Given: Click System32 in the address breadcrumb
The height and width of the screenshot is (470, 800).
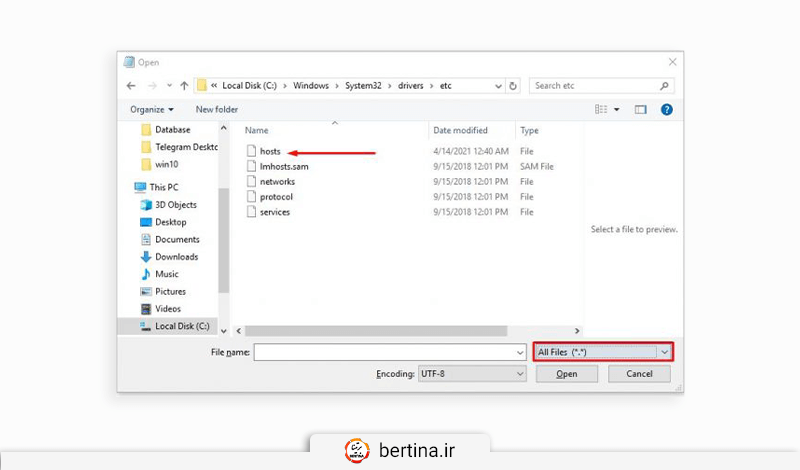Looking at the screenshot, I should click(x=363, y=86).
